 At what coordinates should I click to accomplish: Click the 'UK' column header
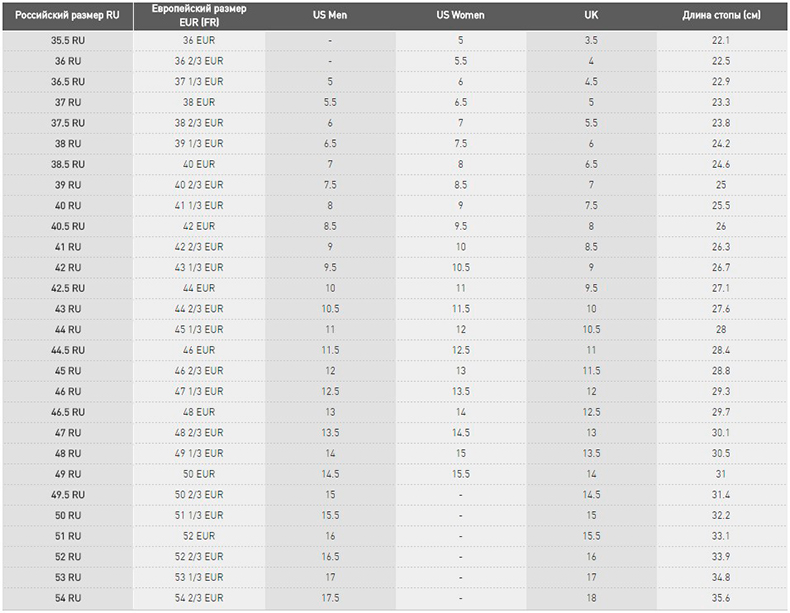pos(591,15)
